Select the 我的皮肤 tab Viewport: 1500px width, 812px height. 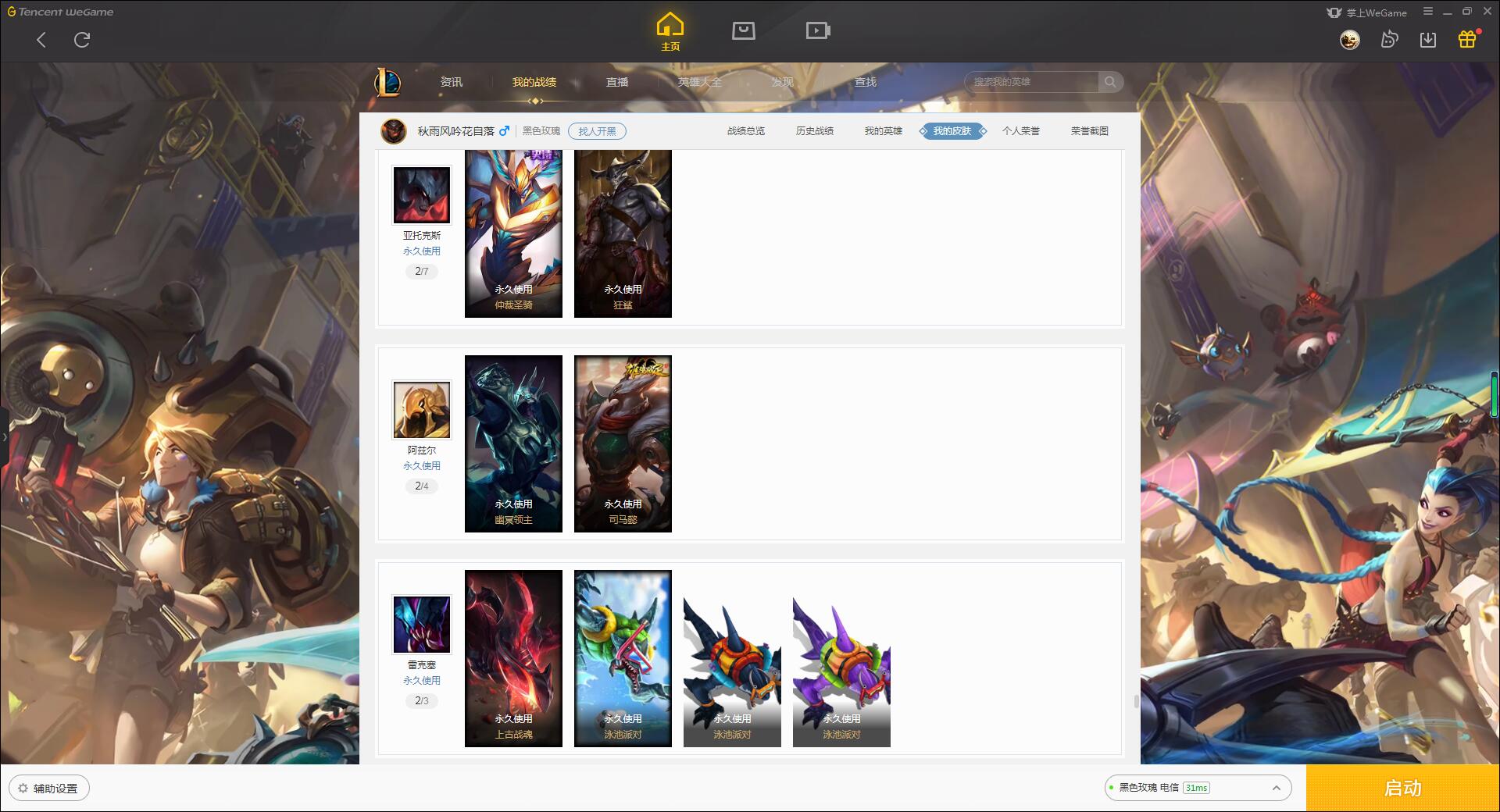click(x=952, y=131)
